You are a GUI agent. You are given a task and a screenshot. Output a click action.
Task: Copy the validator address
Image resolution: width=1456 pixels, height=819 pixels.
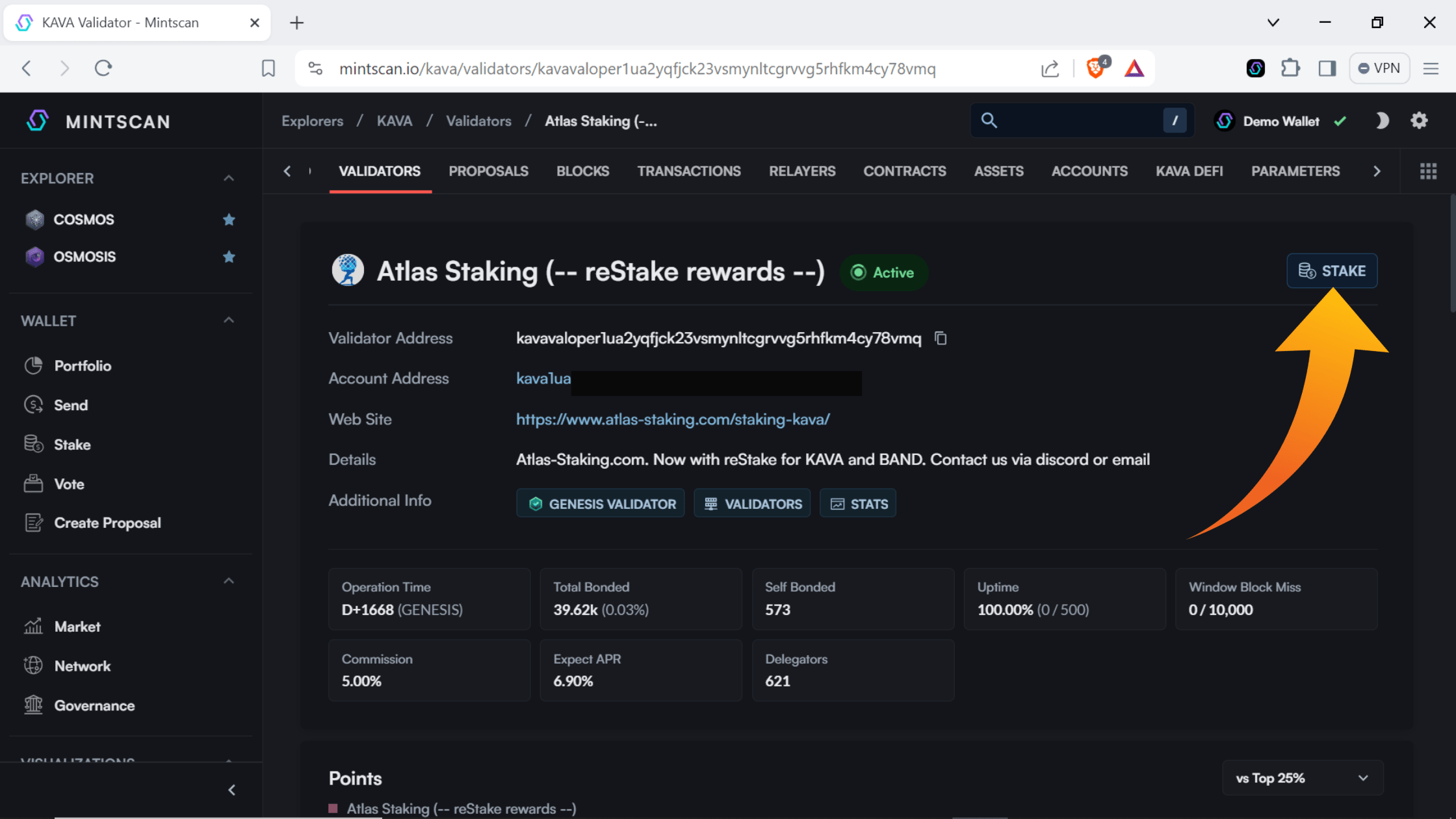click(x=940, y=338)
